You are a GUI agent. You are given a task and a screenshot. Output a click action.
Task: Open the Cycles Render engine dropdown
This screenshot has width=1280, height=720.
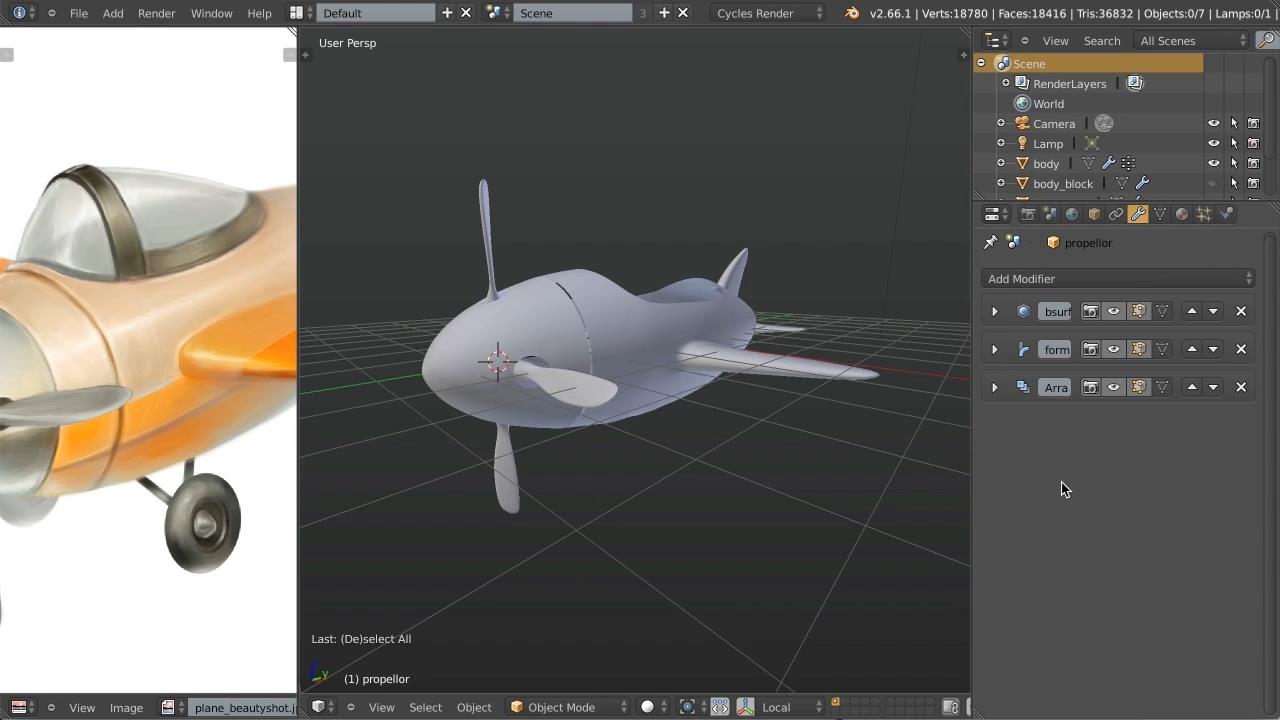point(770,13)
